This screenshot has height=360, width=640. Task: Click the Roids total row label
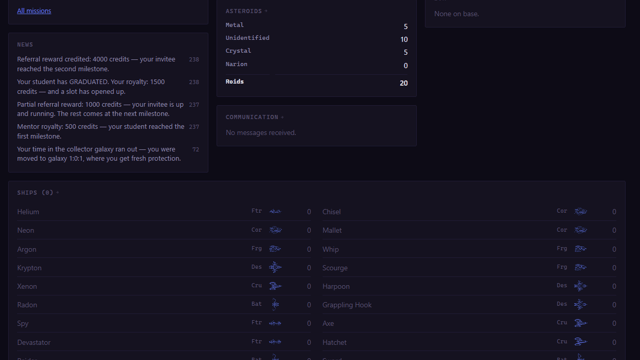point(234,82)
